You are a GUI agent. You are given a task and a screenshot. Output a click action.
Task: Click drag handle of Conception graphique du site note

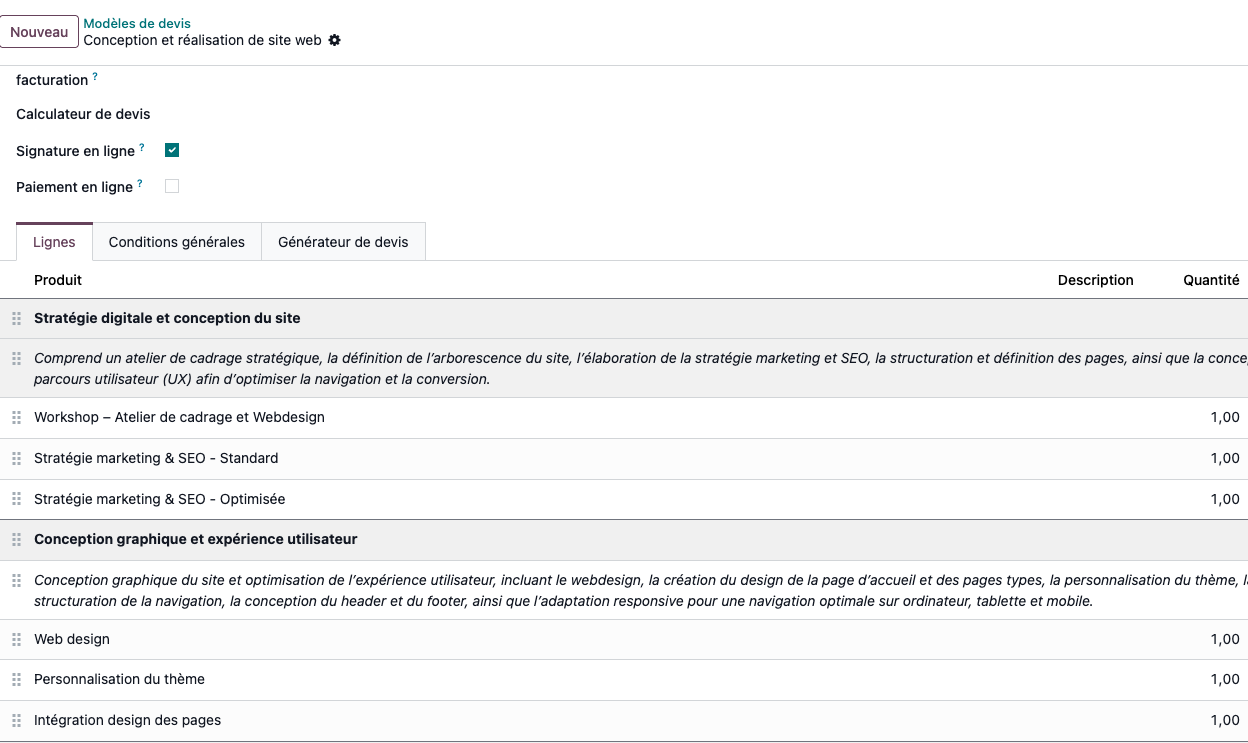(16, 580)
